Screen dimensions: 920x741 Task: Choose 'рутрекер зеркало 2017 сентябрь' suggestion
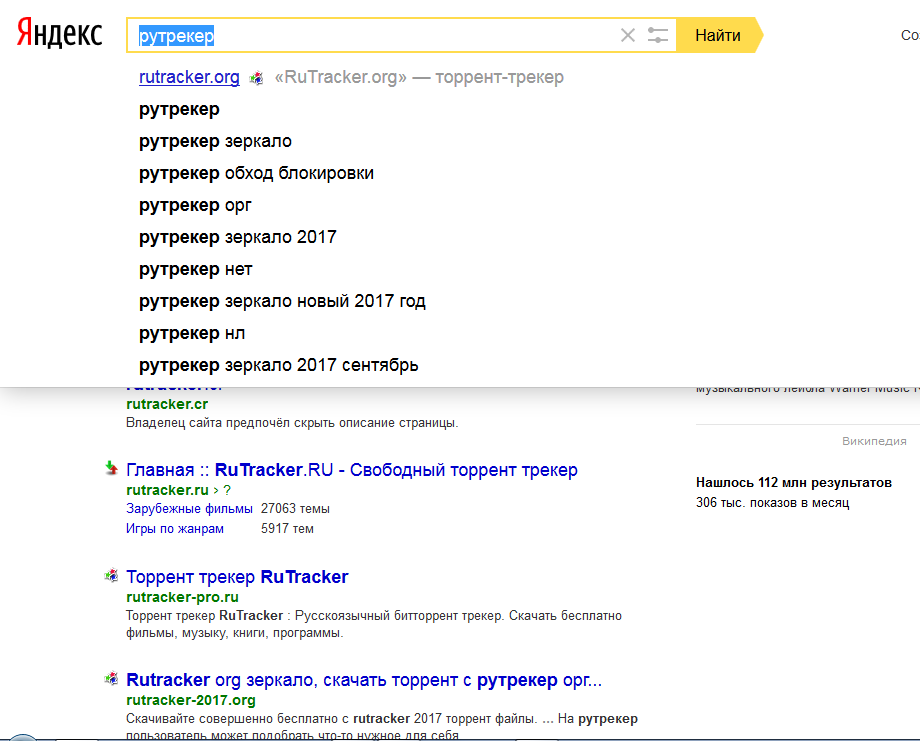point(279,365)
